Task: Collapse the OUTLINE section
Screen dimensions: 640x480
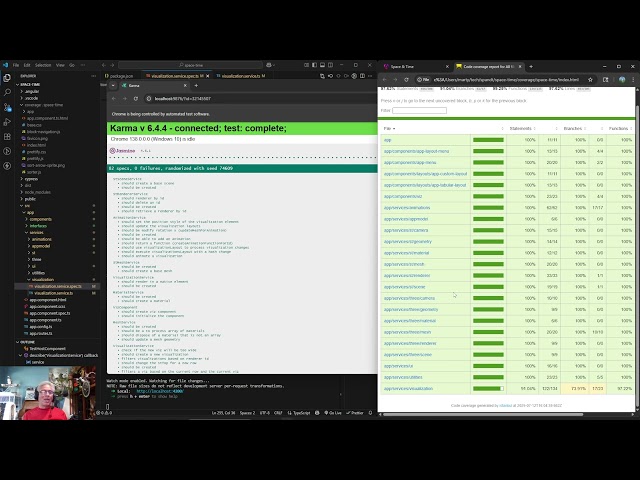Action: coord(27,342)
